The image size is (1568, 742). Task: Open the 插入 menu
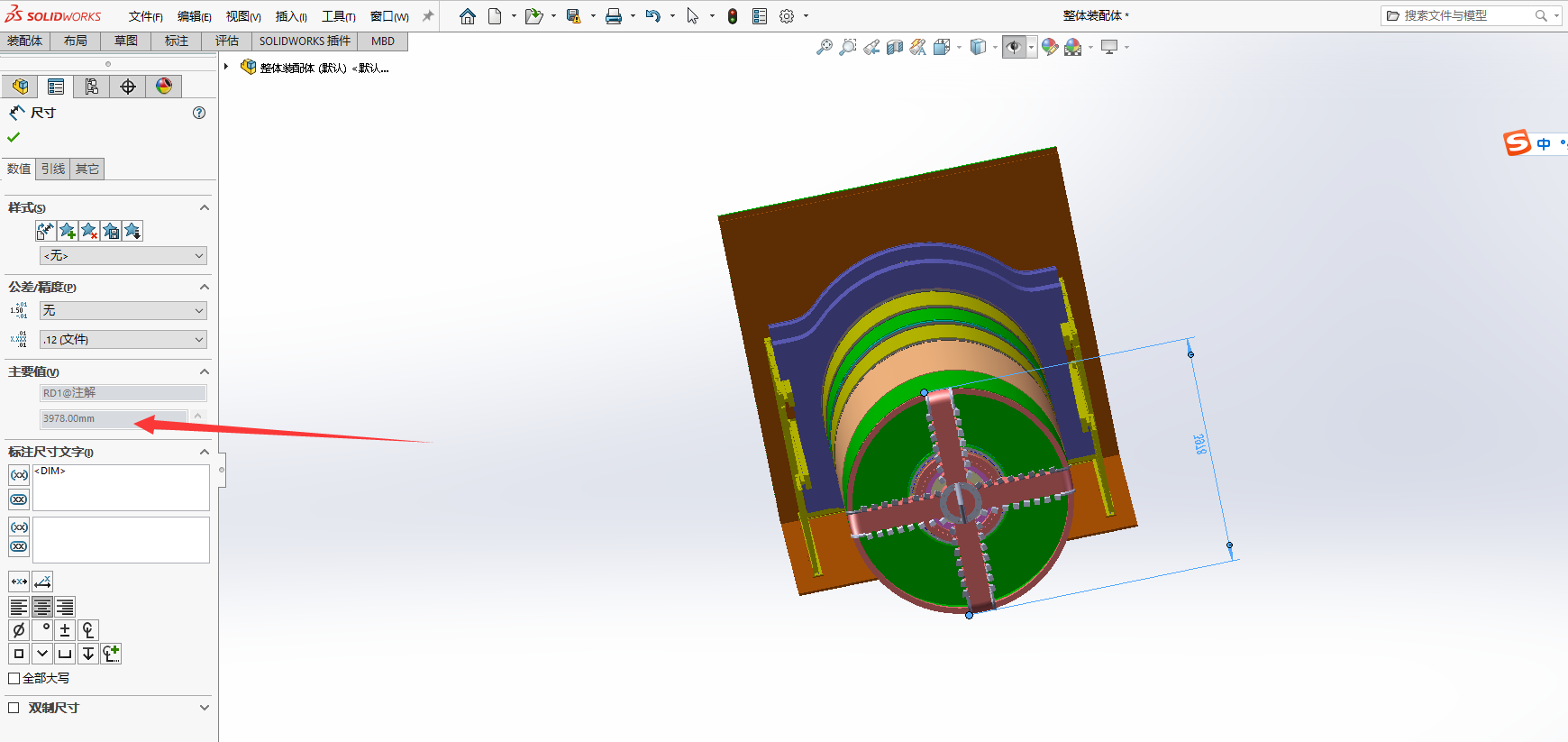(291, 16)
